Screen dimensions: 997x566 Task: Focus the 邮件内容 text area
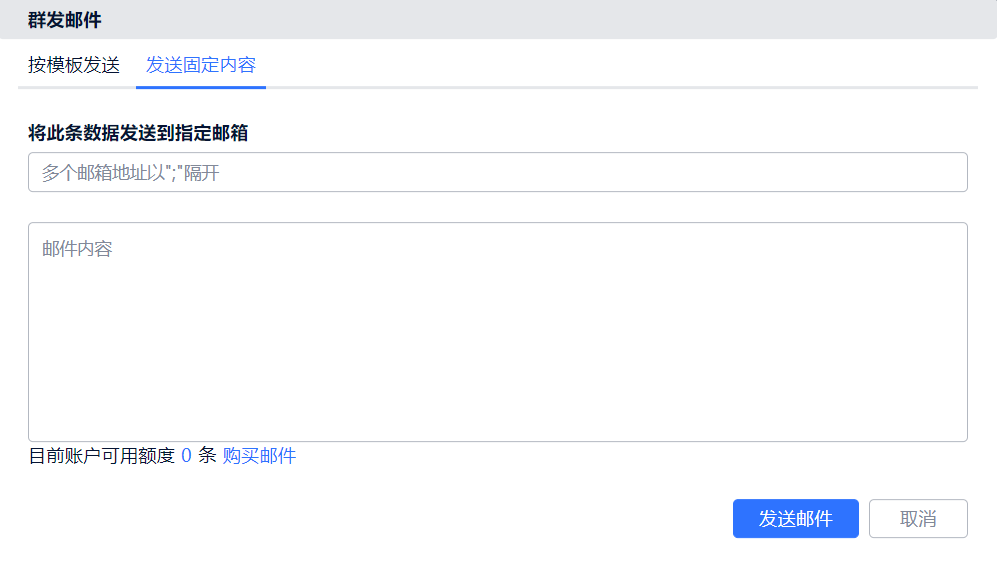pyautogui.click(x=497, y=331)
